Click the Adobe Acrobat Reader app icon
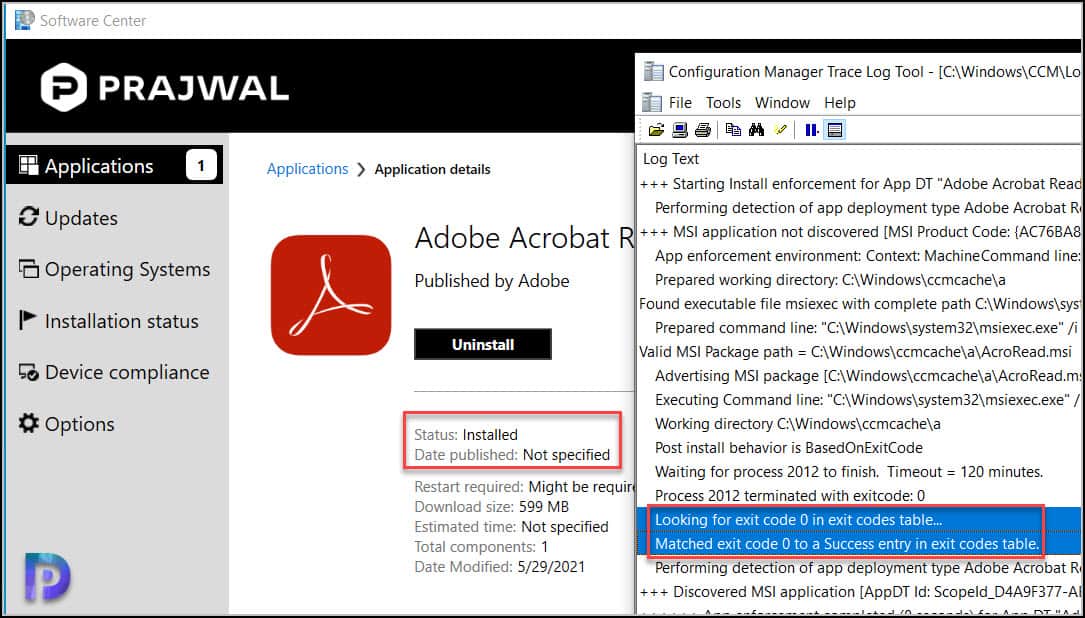The image size is (1085, 618). pos(331,295)
